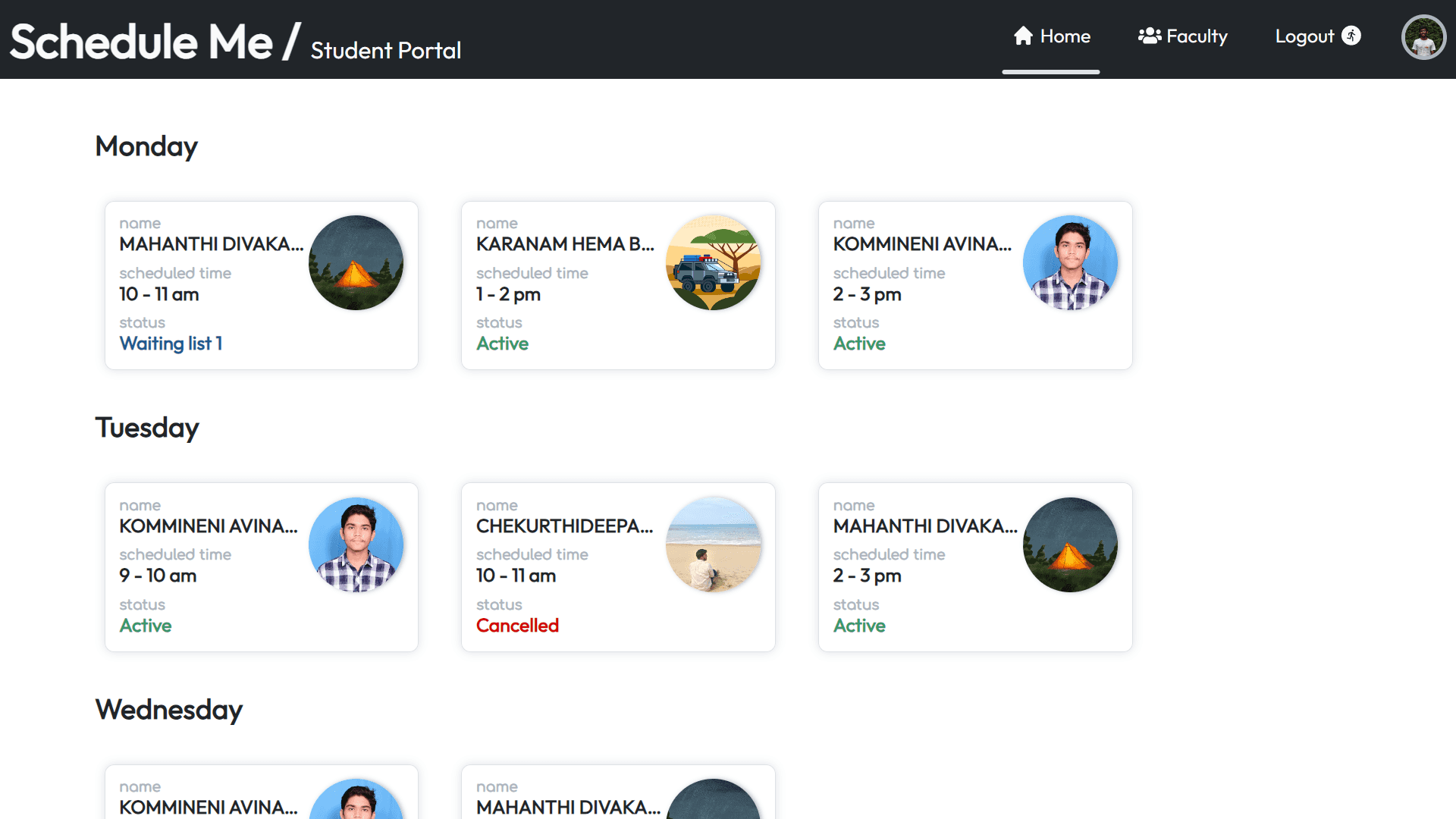
Task: Click the safari jeep avatar on Karanam card
Action: pos(713,262)
